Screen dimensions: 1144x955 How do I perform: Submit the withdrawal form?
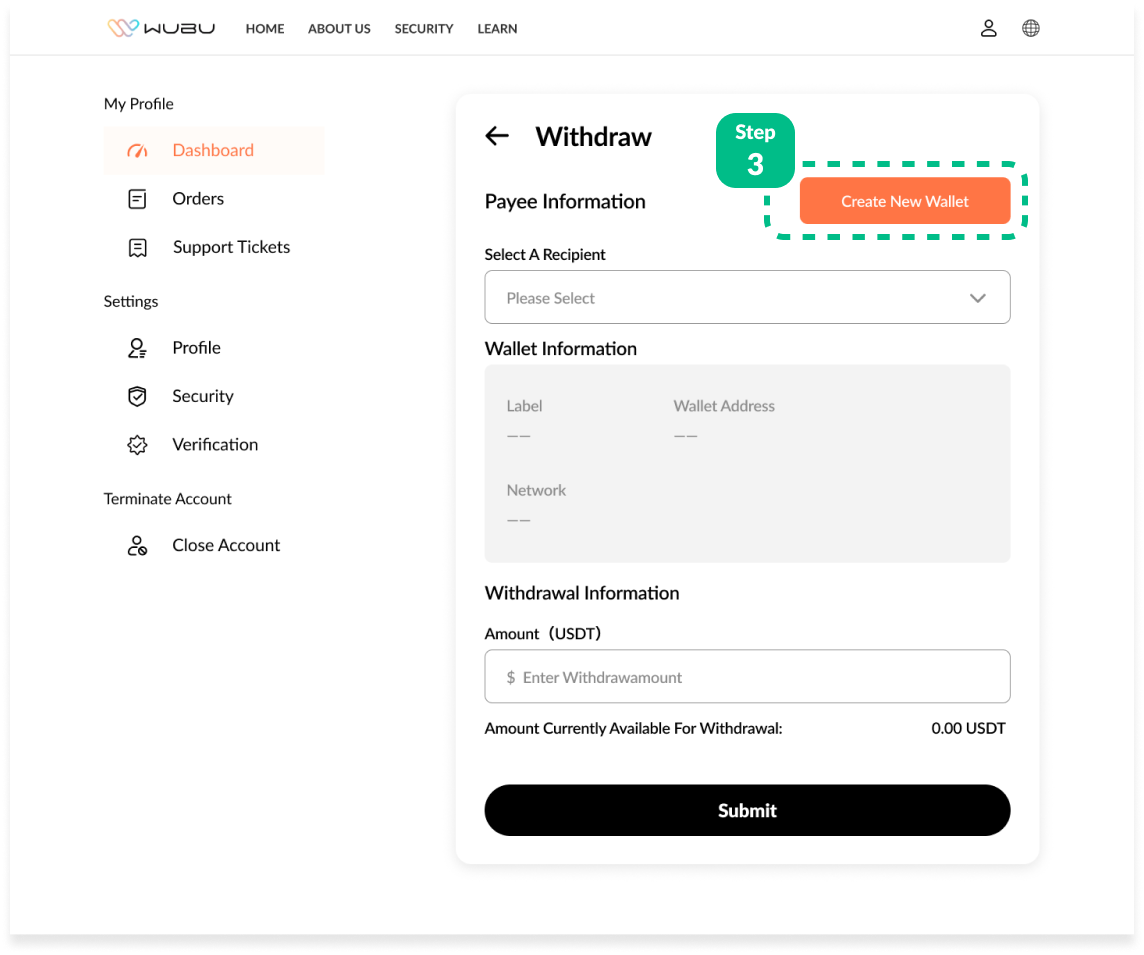(x=747, y=810)
